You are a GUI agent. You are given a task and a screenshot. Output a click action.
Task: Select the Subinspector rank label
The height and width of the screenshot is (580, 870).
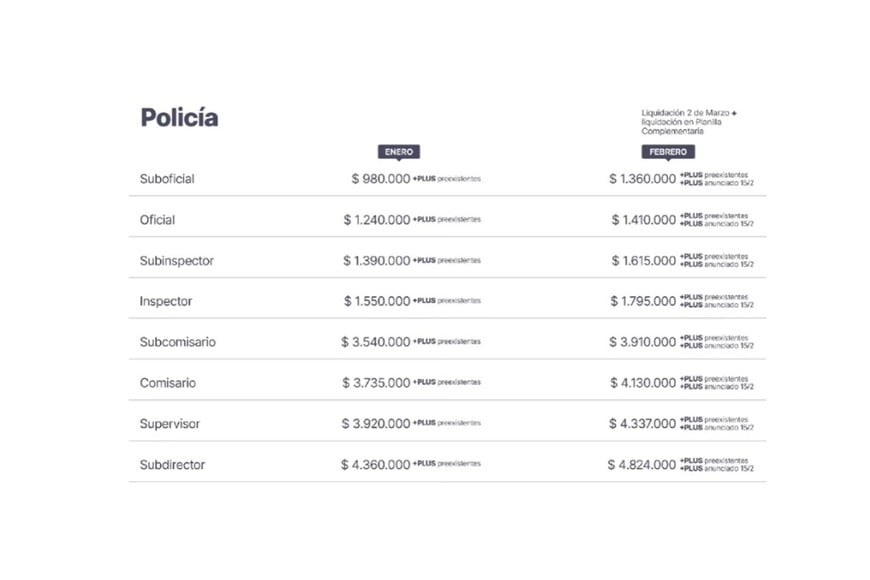[177, 261]
